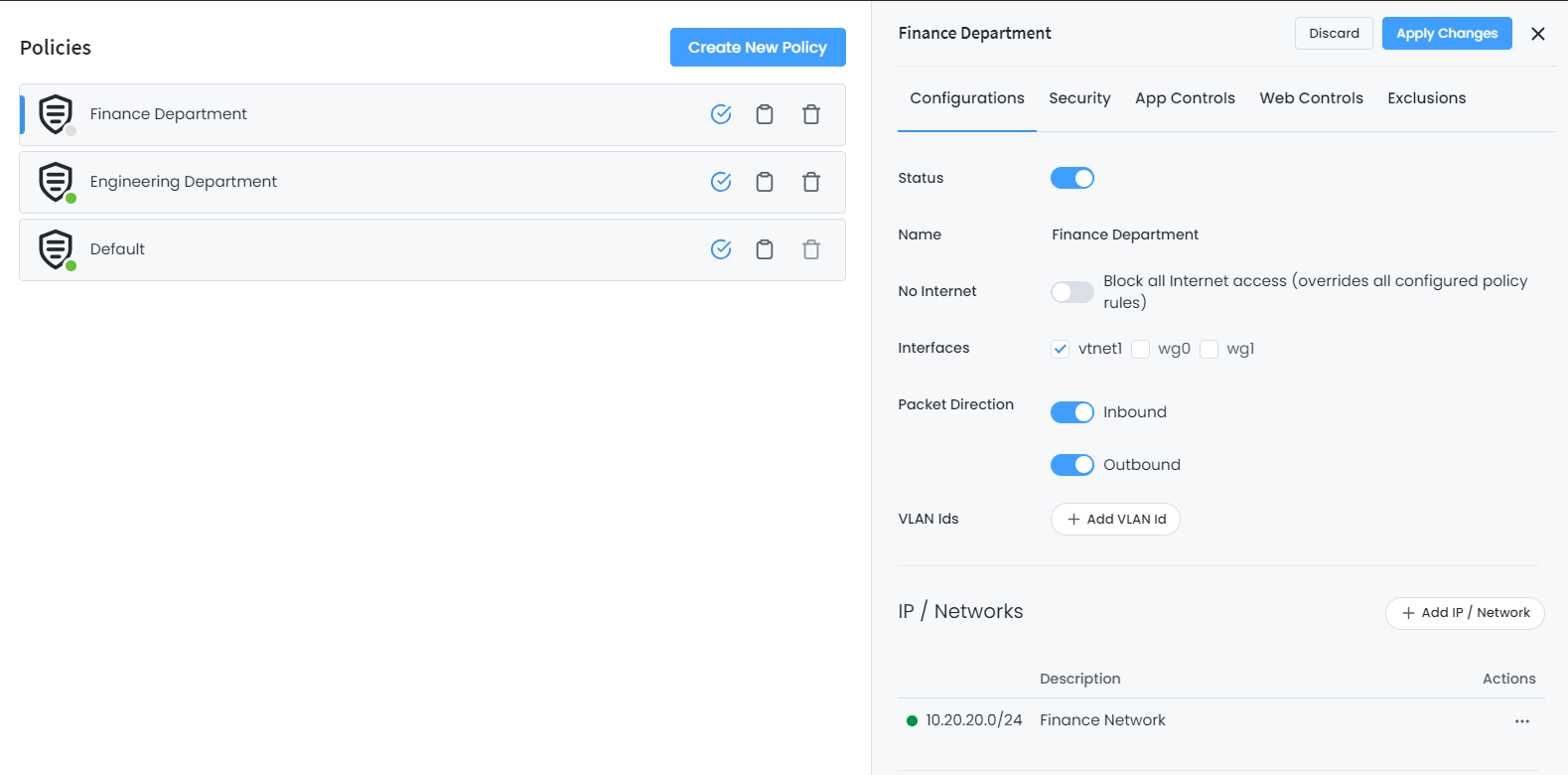Switch to the Security tab
Viewport: 1568px width, 775px height.
click(x=1079, y=98)
